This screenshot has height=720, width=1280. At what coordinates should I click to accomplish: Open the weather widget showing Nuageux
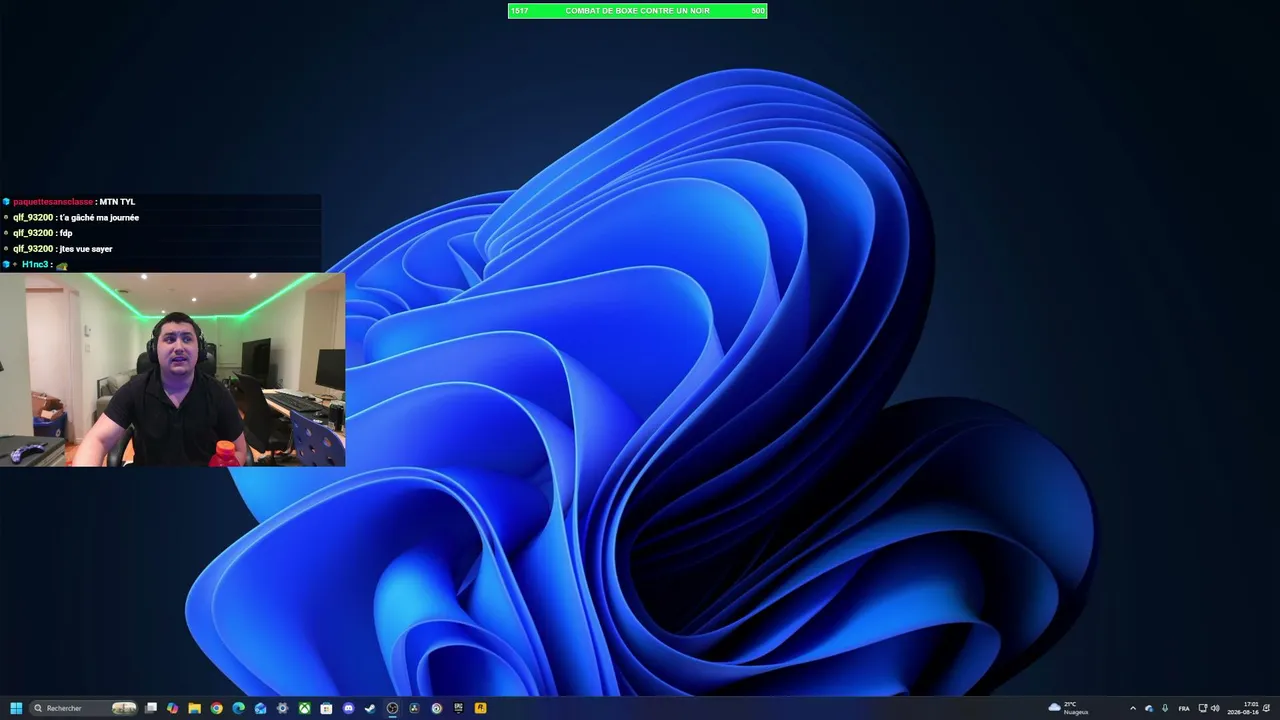[1068, 708]
